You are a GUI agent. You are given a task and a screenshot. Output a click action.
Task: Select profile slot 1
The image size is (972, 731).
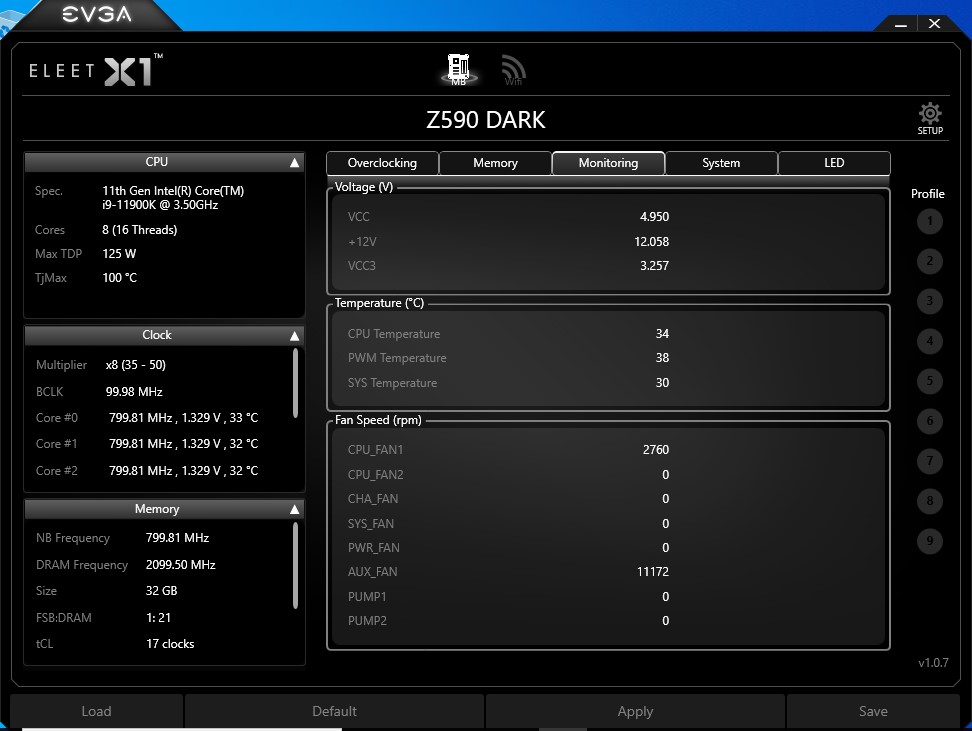pos(929,221)
